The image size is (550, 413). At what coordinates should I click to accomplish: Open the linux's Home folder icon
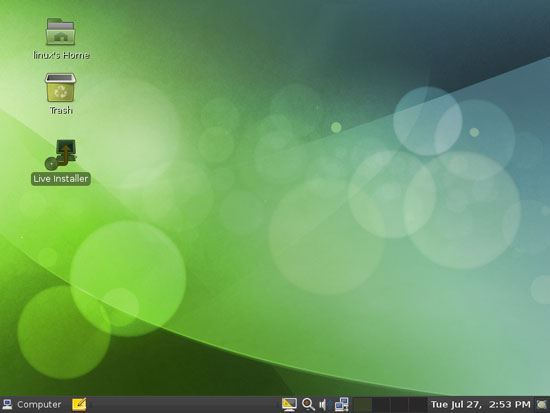61,32
